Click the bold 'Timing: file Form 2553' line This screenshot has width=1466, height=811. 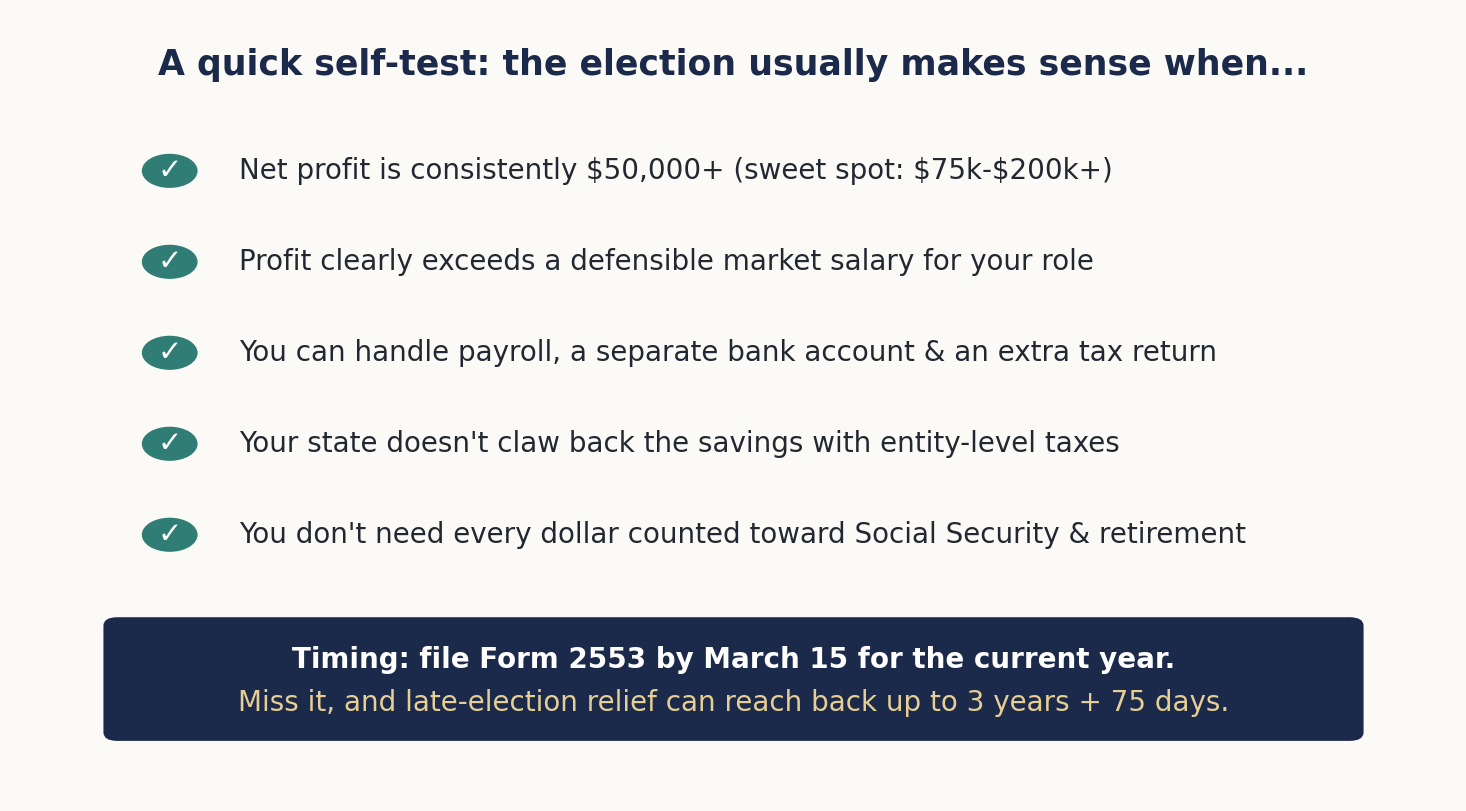coord(733,660)
